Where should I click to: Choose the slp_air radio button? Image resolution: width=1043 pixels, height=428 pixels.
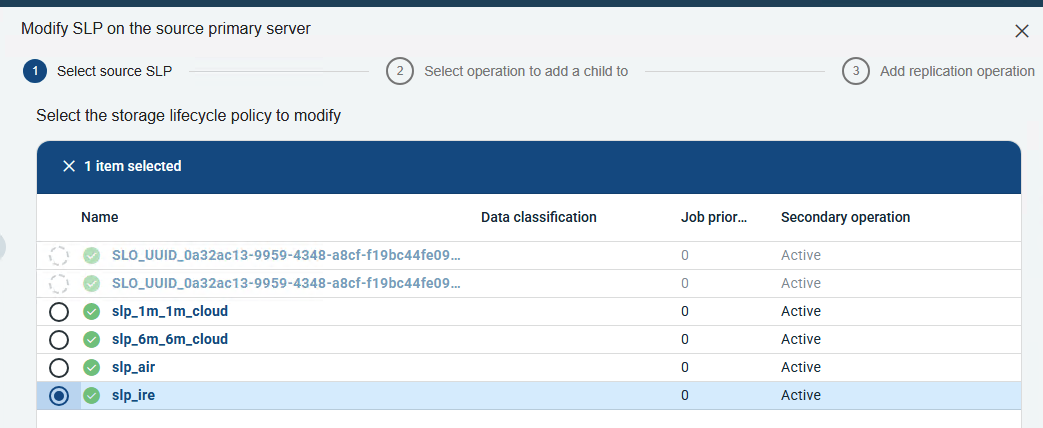pos(59,367)
